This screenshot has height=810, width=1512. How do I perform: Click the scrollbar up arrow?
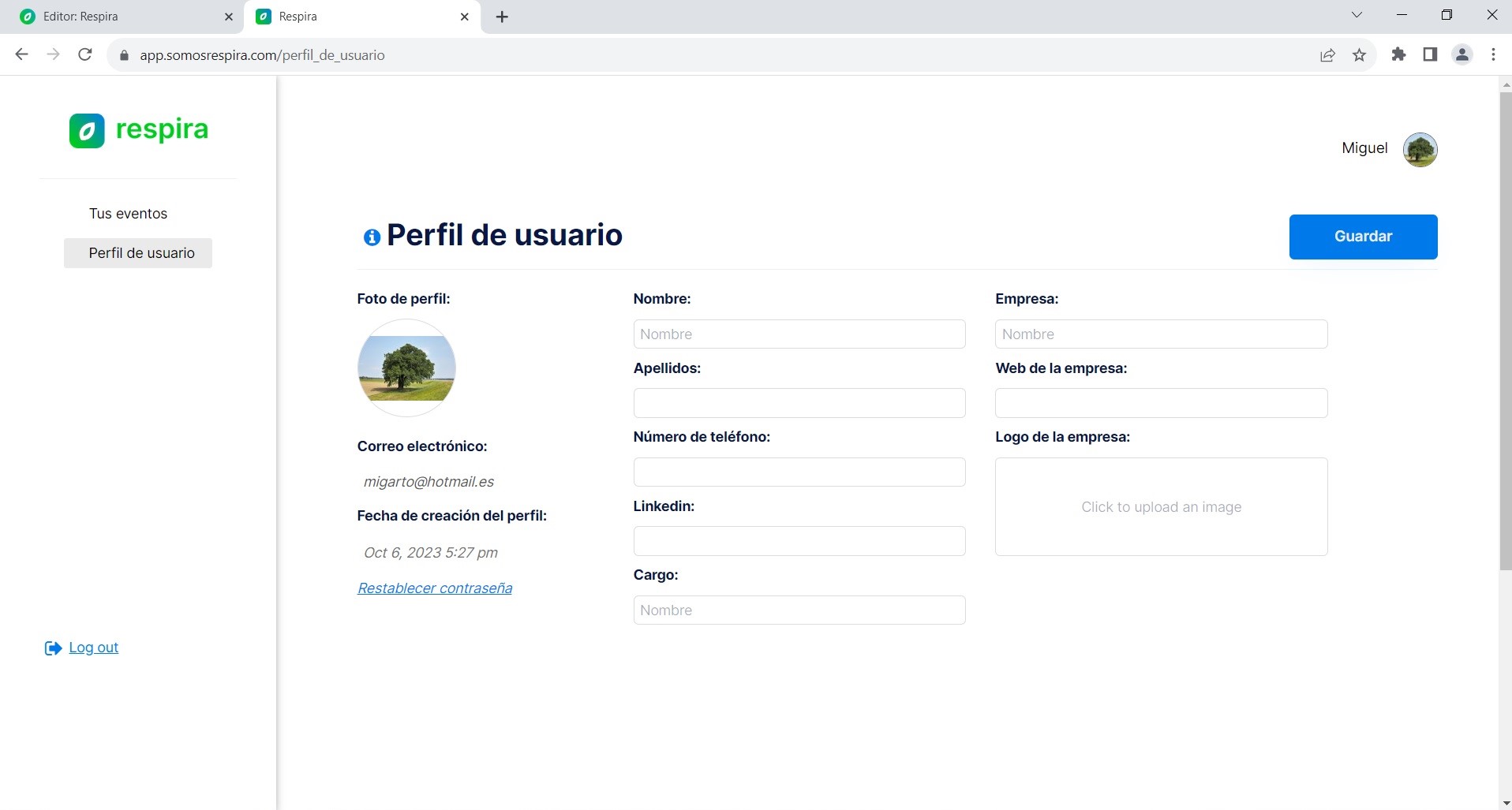[x=1506, y=84]
